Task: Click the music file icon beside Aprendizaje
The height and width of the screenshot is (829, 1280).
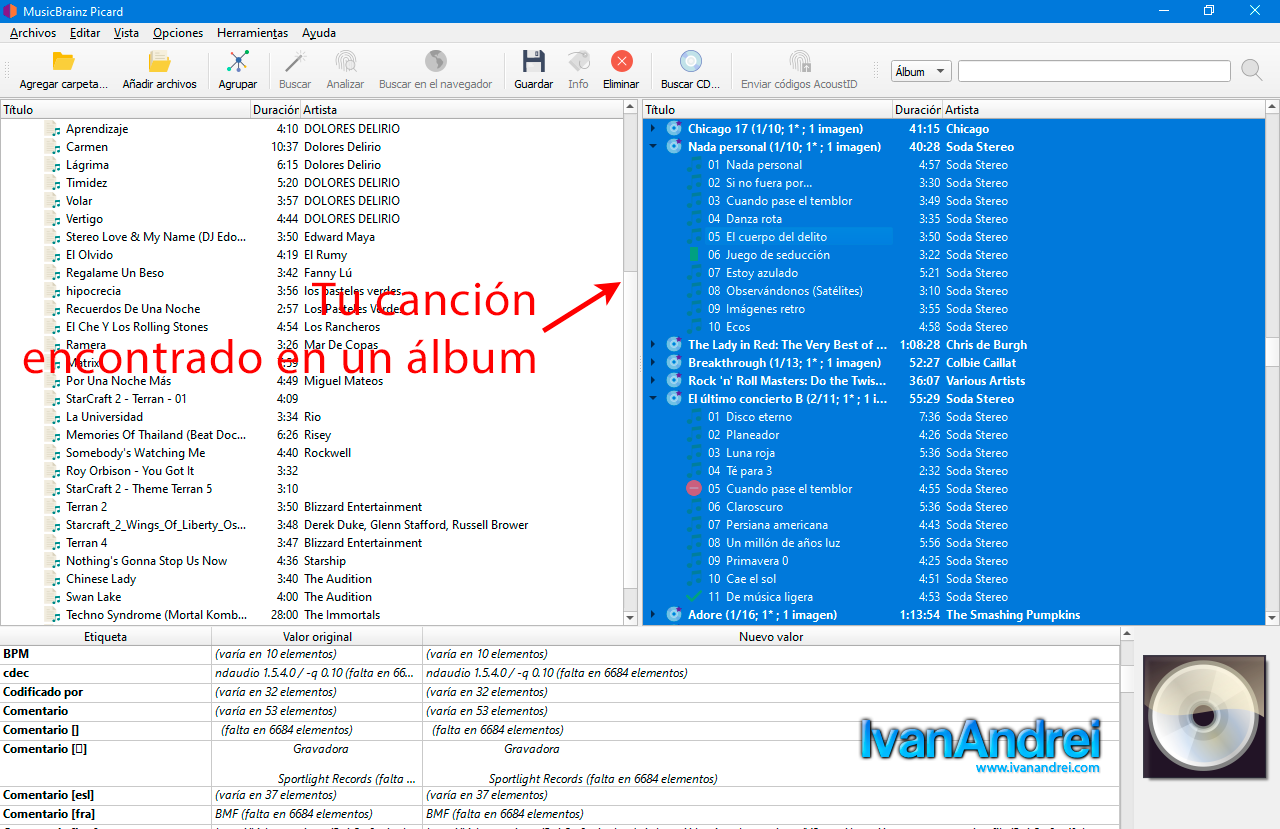Action: (52, 129)
